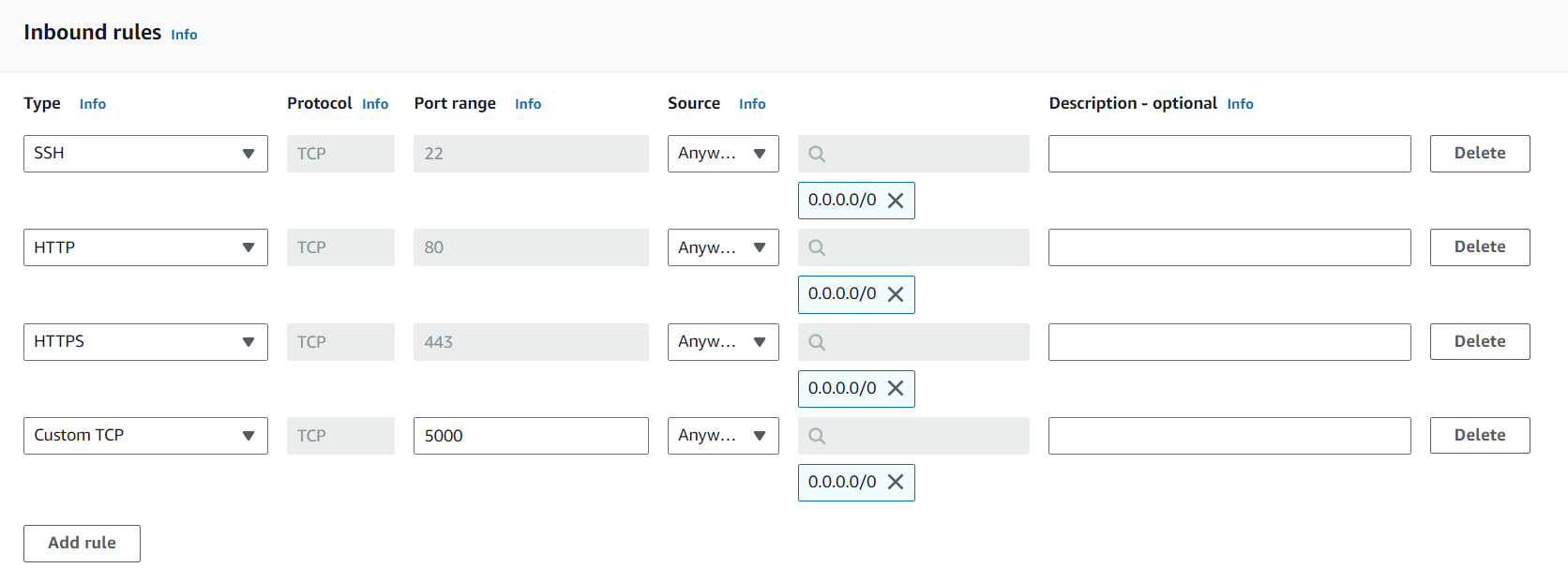Open the Custom TCP type dropdown
Viewport: 1568px width, 583px height.
tap(145, 436)
